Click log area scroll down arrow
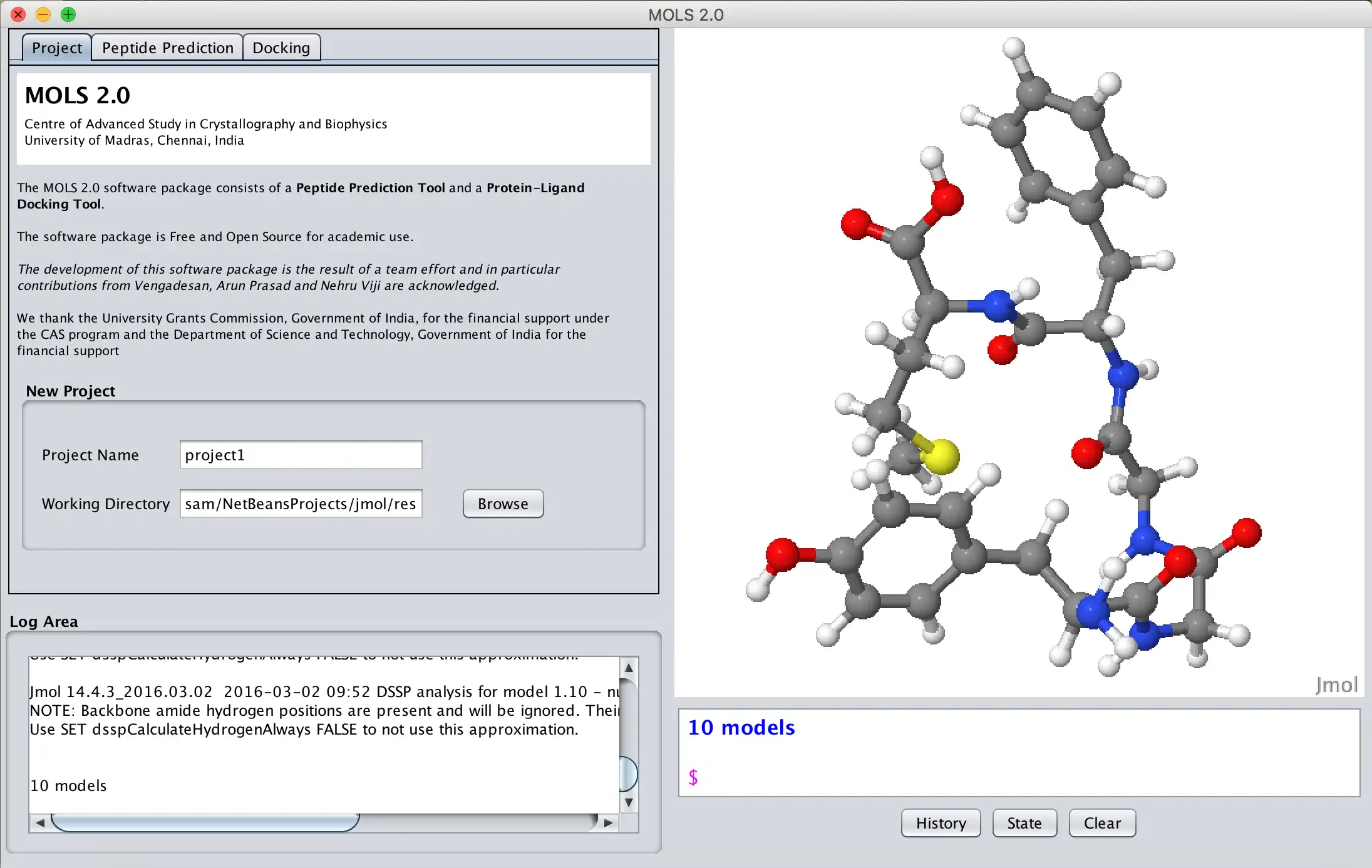The width and height of the screenshot is (1372, 868). (x=629, y=802)
